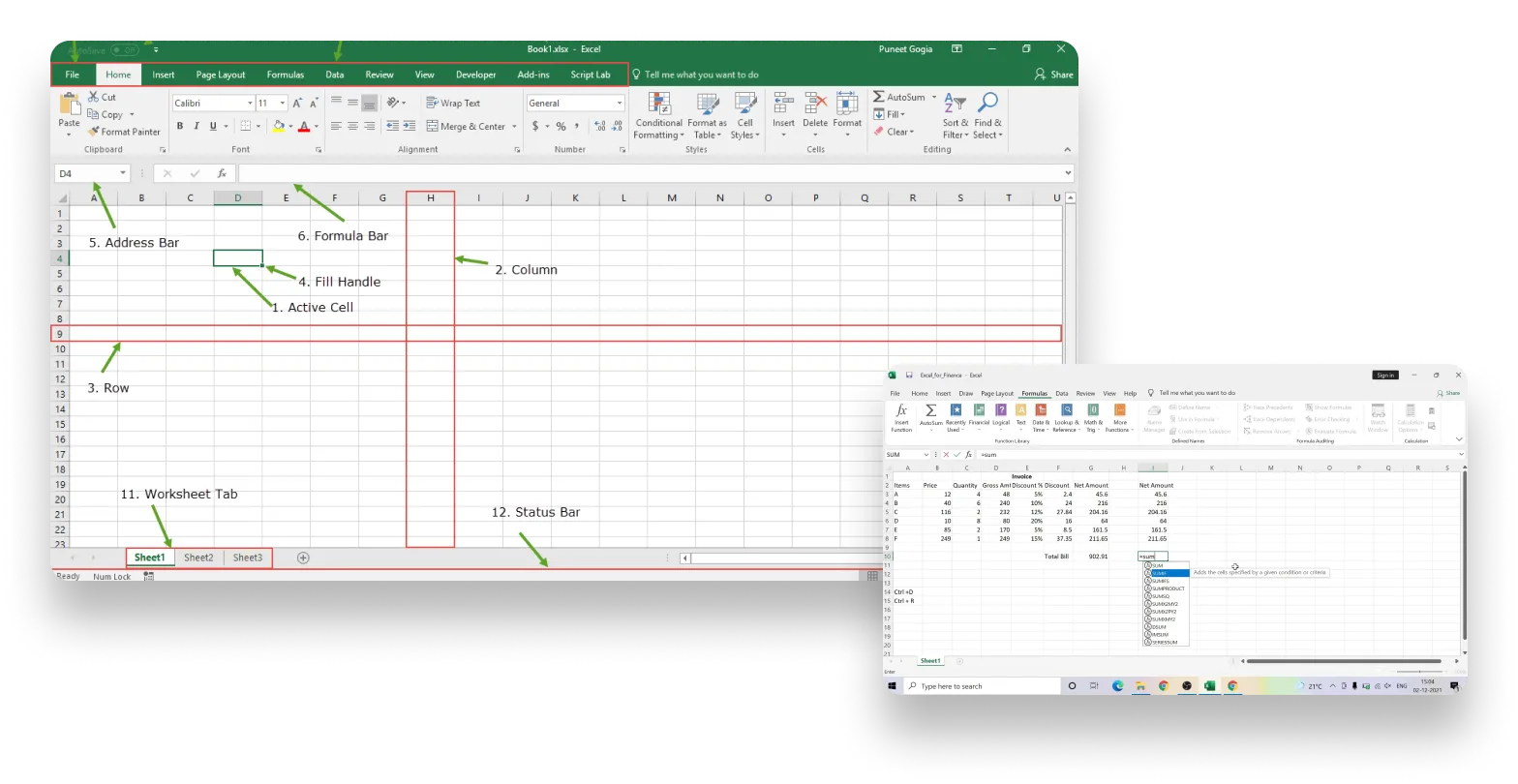This screenshot has width=1518, height=784.
Task: Click the Decrease Indent icon
Action: [392, 126]
